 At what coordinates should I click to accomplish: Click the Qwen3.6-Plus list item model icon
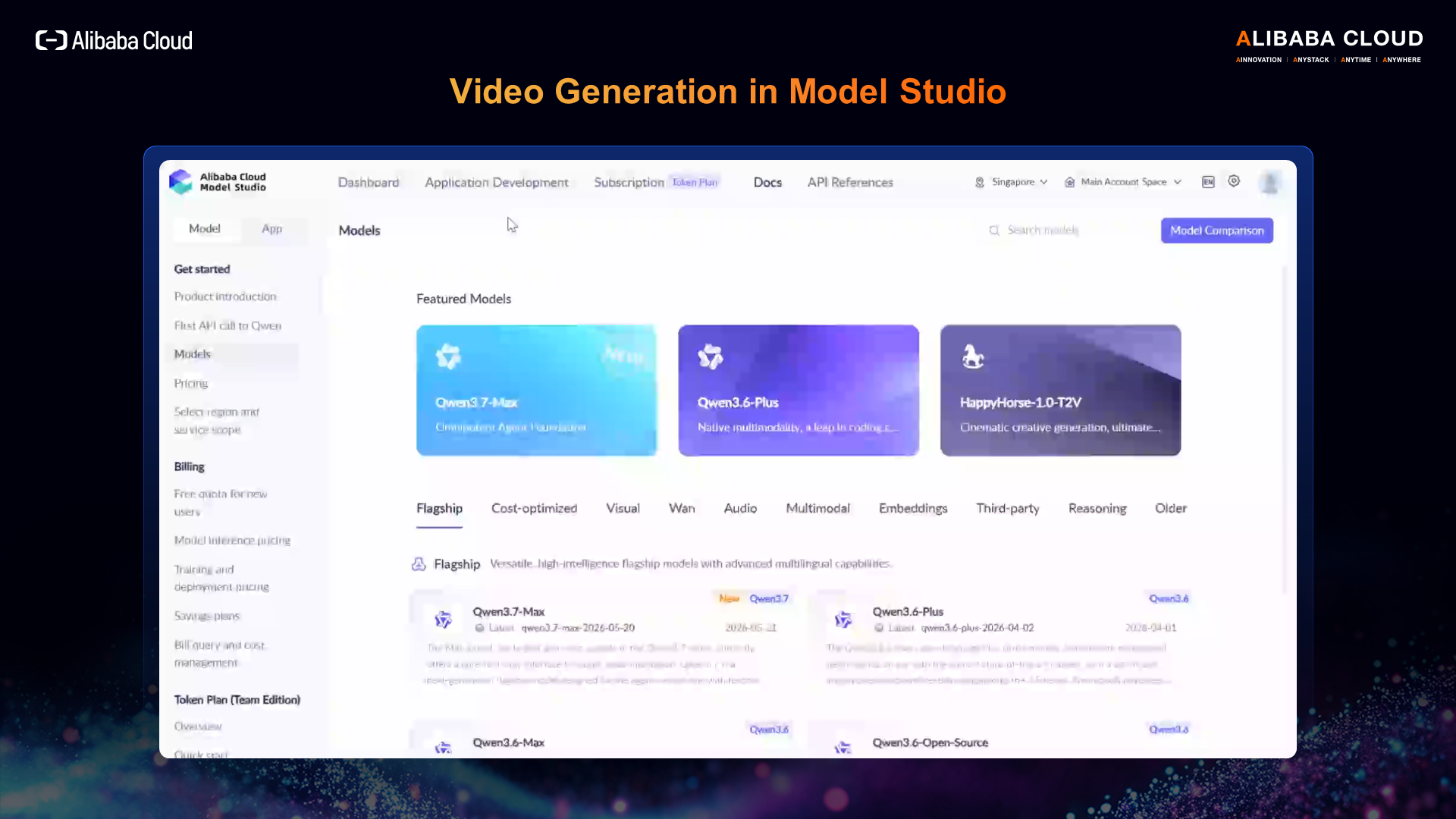point(843,620)
